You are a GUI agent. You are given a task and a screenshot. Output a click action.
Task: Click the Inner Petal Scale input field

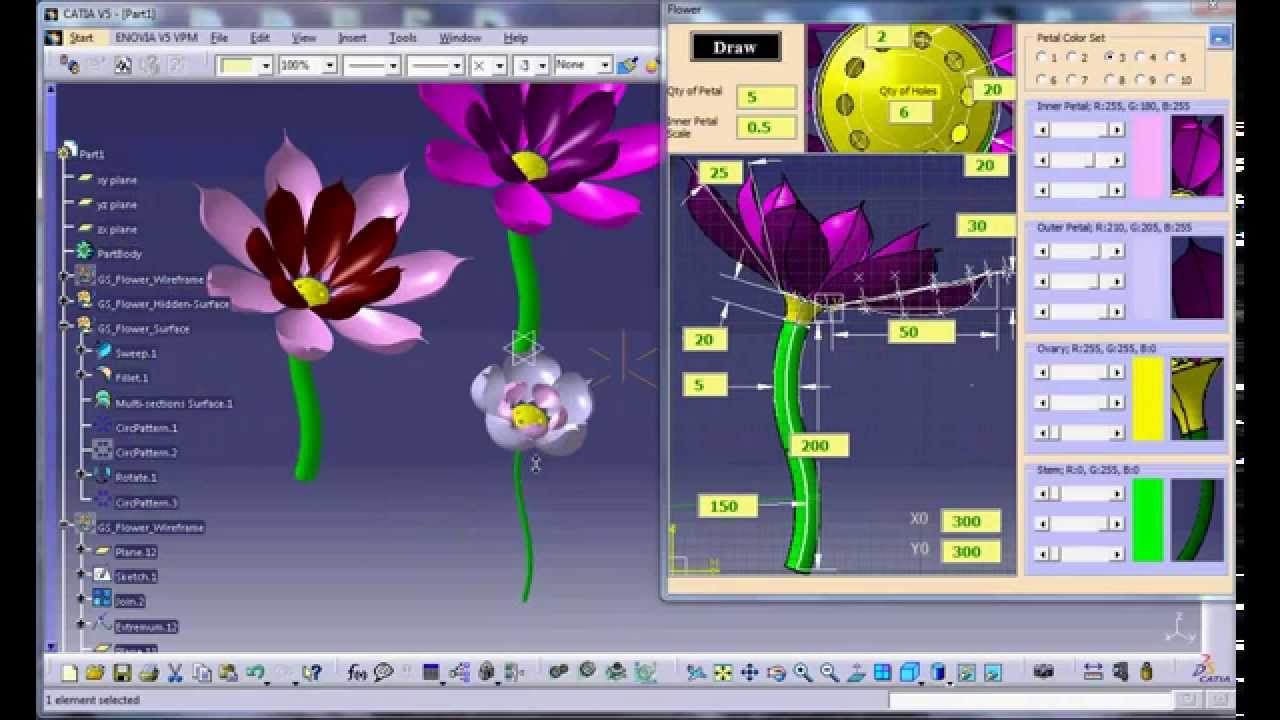[x=765, y=127]
